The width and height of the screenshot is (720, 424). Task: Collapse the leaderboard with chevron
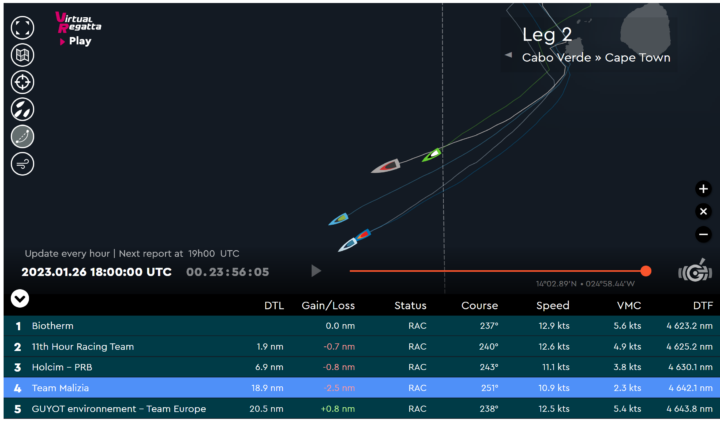coord(20,299)
